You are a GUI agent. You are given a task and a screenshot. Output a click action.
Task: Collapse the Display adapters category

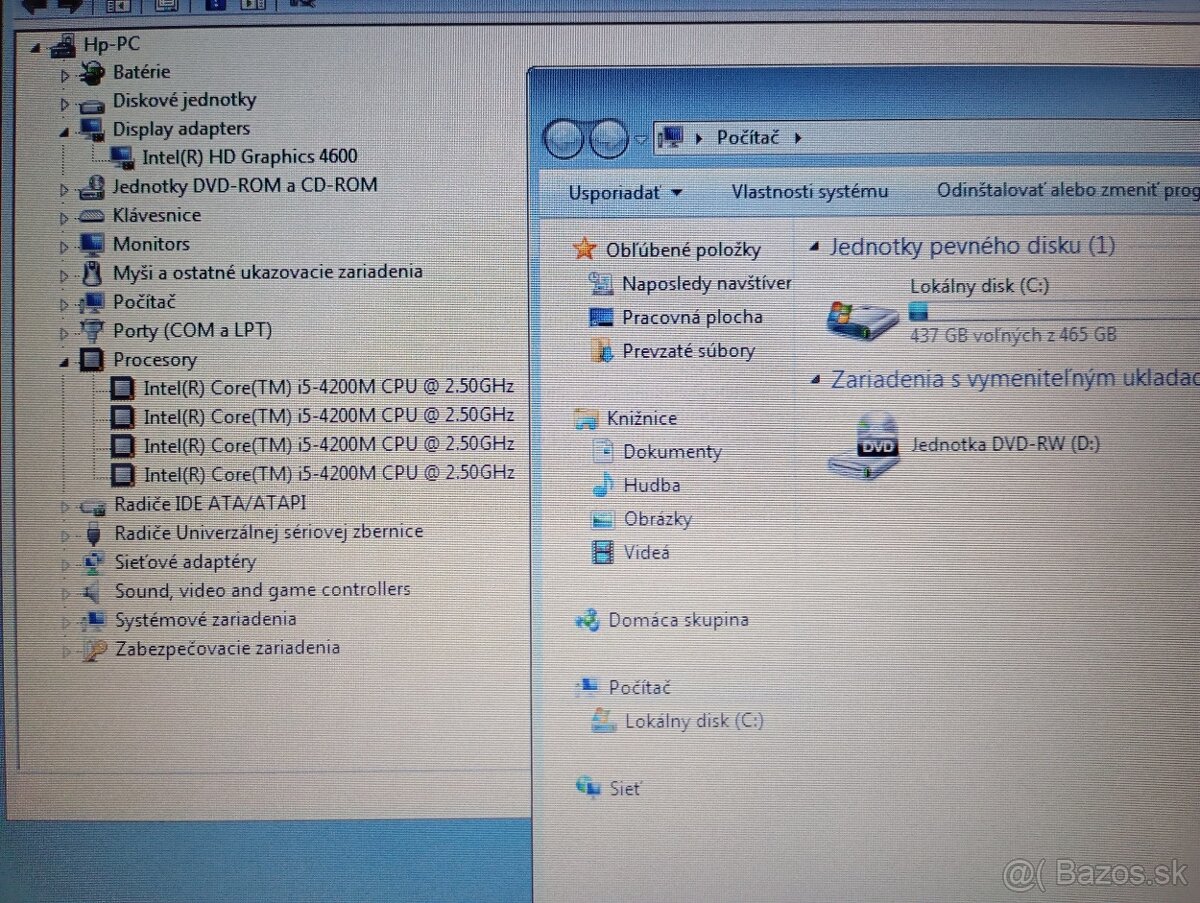point(65,131)
